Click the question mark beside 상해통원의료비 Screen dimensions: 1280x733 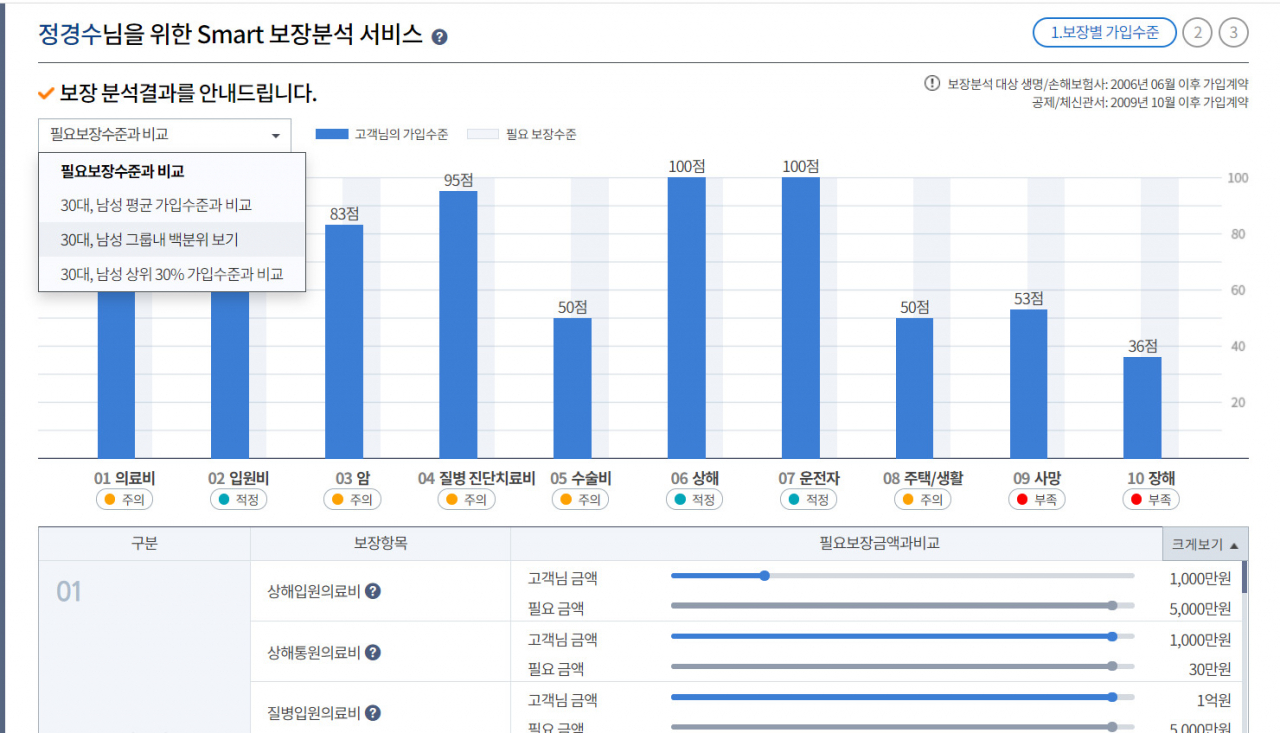374,653
